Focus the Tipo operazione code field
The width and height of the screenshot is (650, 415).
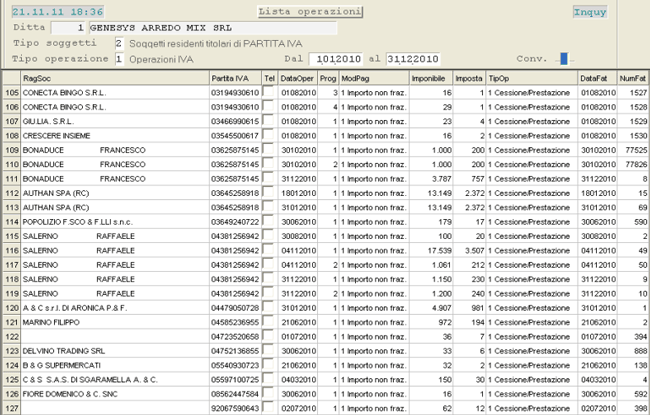point(119,59)
